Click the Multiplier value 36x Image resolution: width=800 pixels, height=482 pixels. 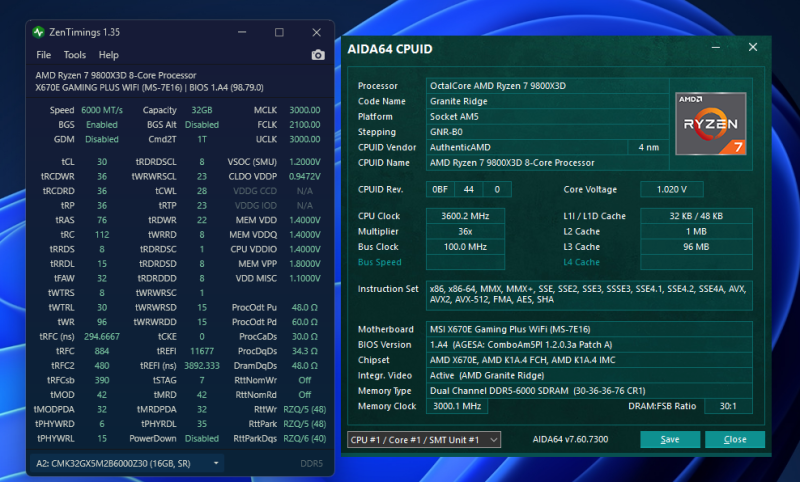pyautogui.click(x=465, y=231)
